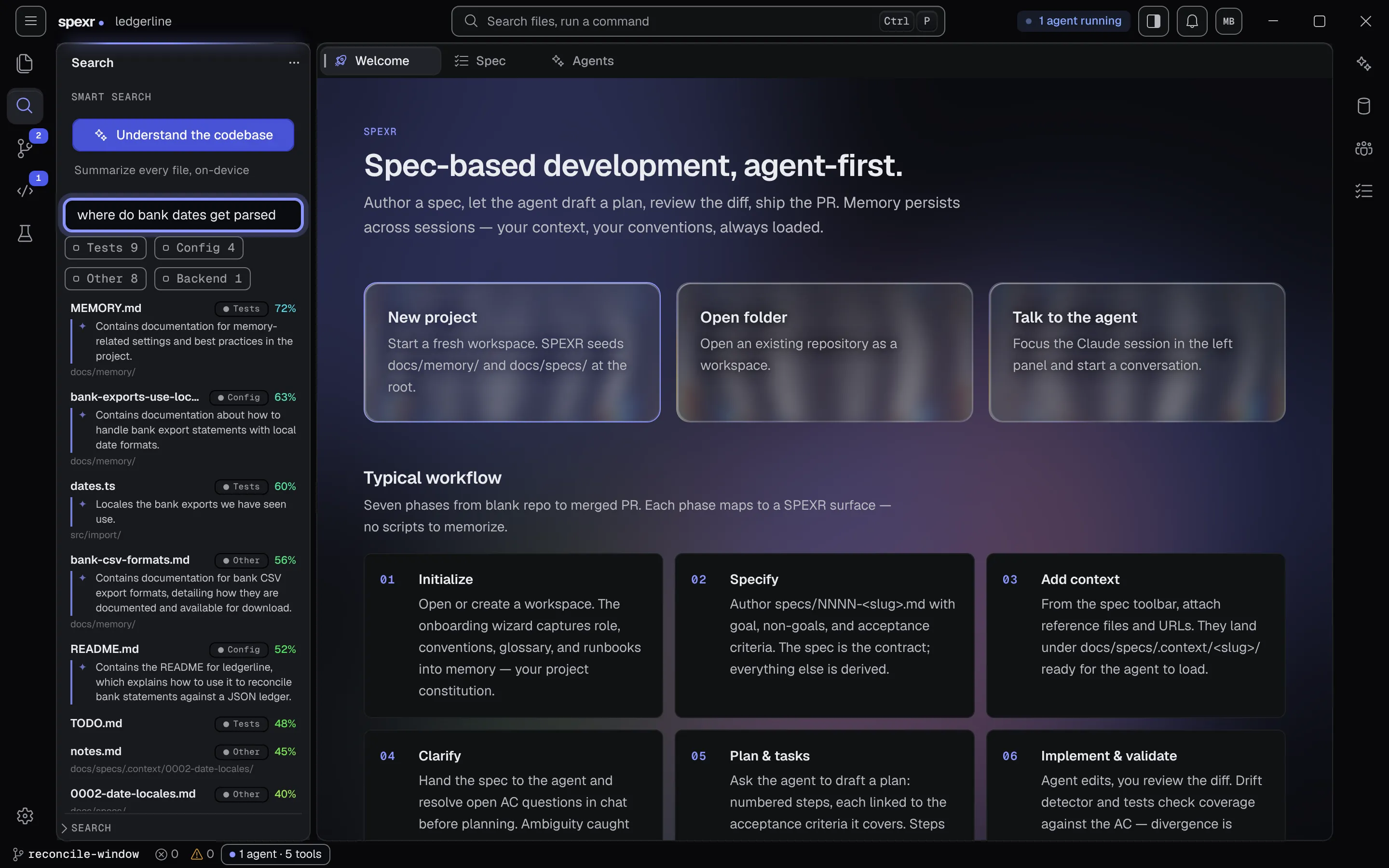Open the TODO.md search result

coord(183,723)
